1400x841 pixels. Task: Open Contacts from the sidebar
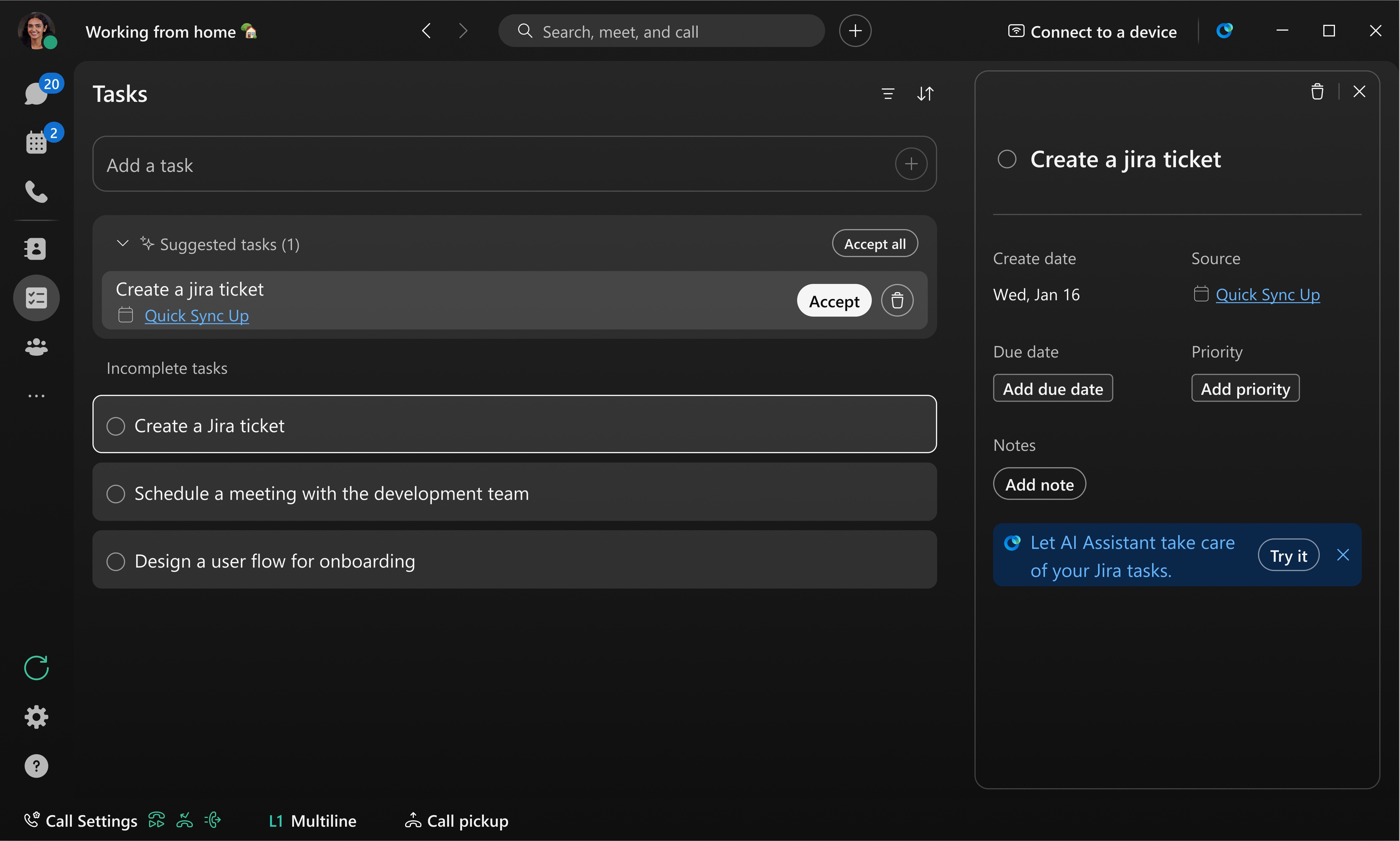(36, 248)
